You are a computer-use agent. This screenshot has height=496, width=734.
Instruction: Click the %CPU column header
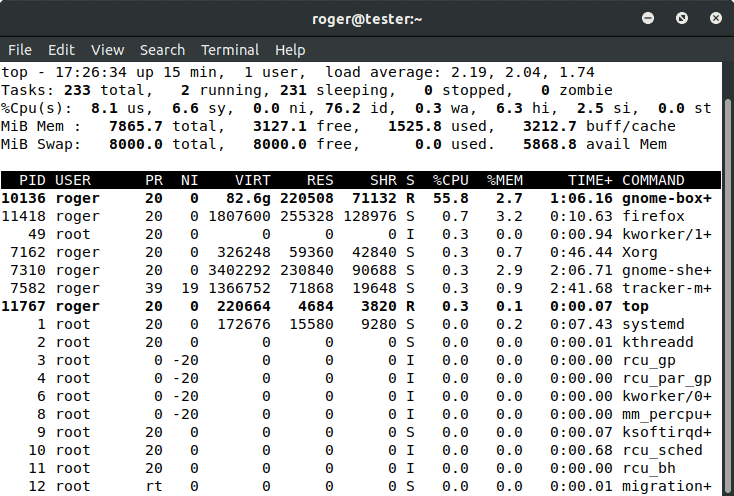tap(451, 180)
